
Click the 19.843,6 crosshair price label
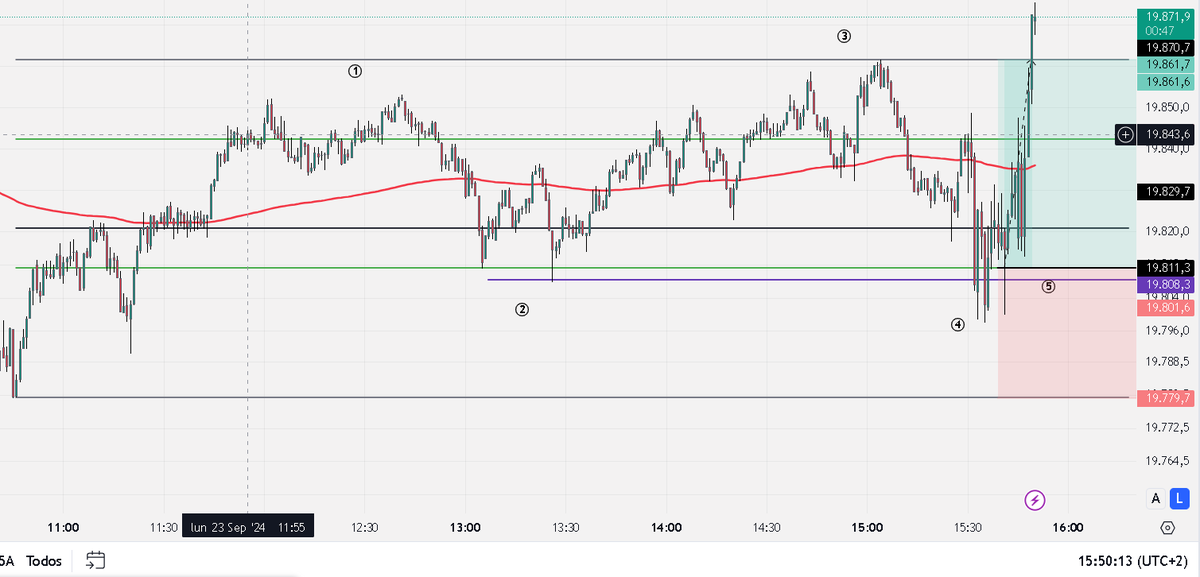[x=1168, y=134]
